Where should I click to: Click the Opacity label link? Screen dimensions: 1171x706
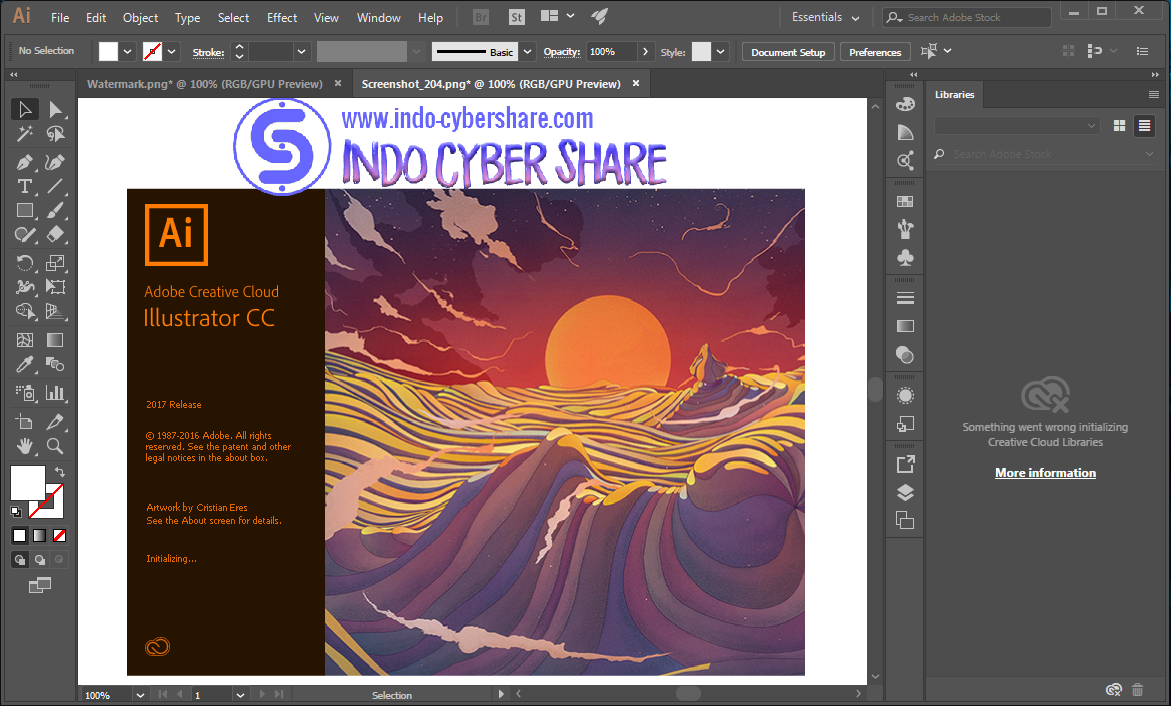pos(562,52)
